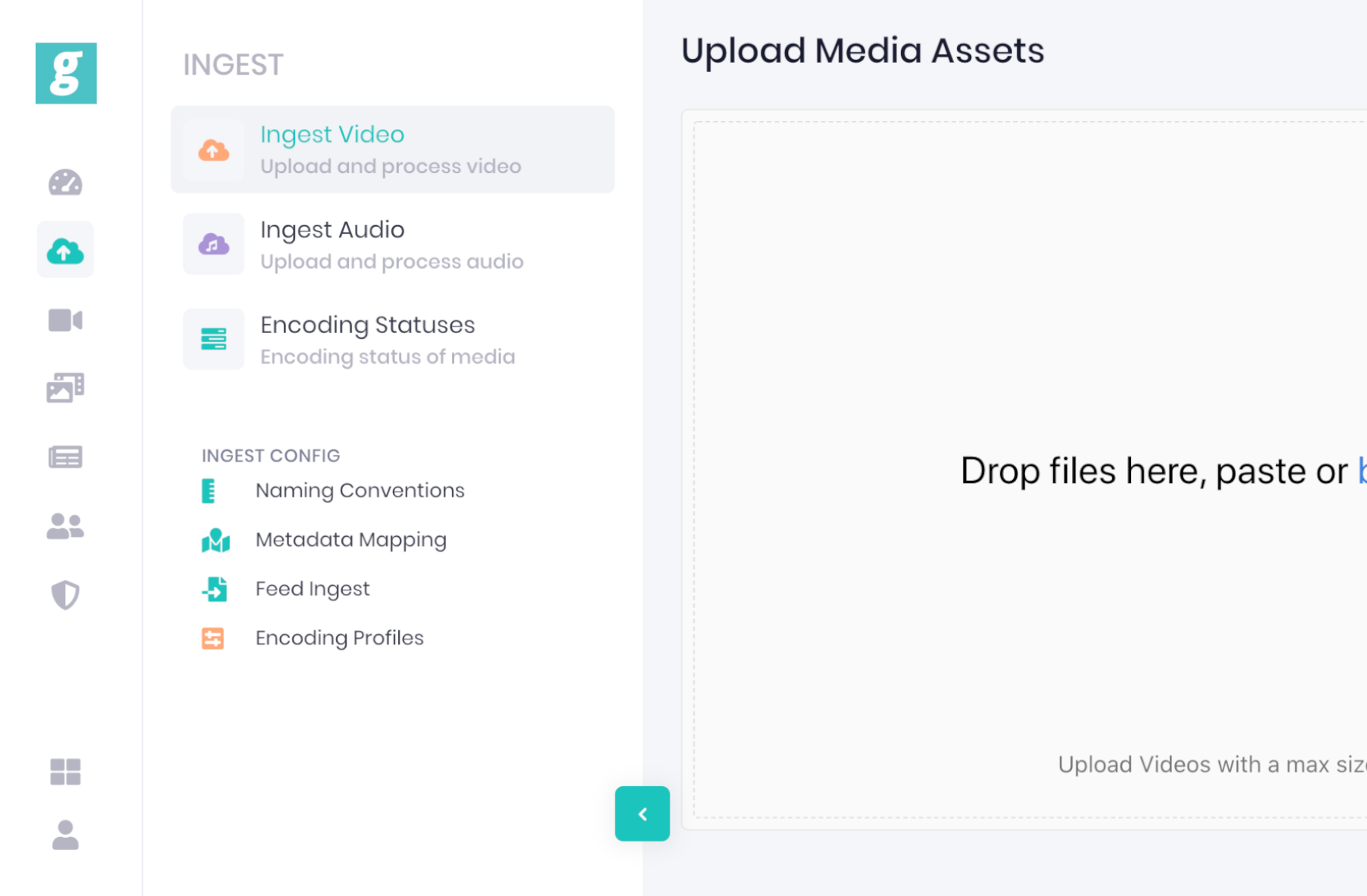Screen dimensions: 1367x896
Task: Open the user profile icon
Action: click(x=66, y=835)
